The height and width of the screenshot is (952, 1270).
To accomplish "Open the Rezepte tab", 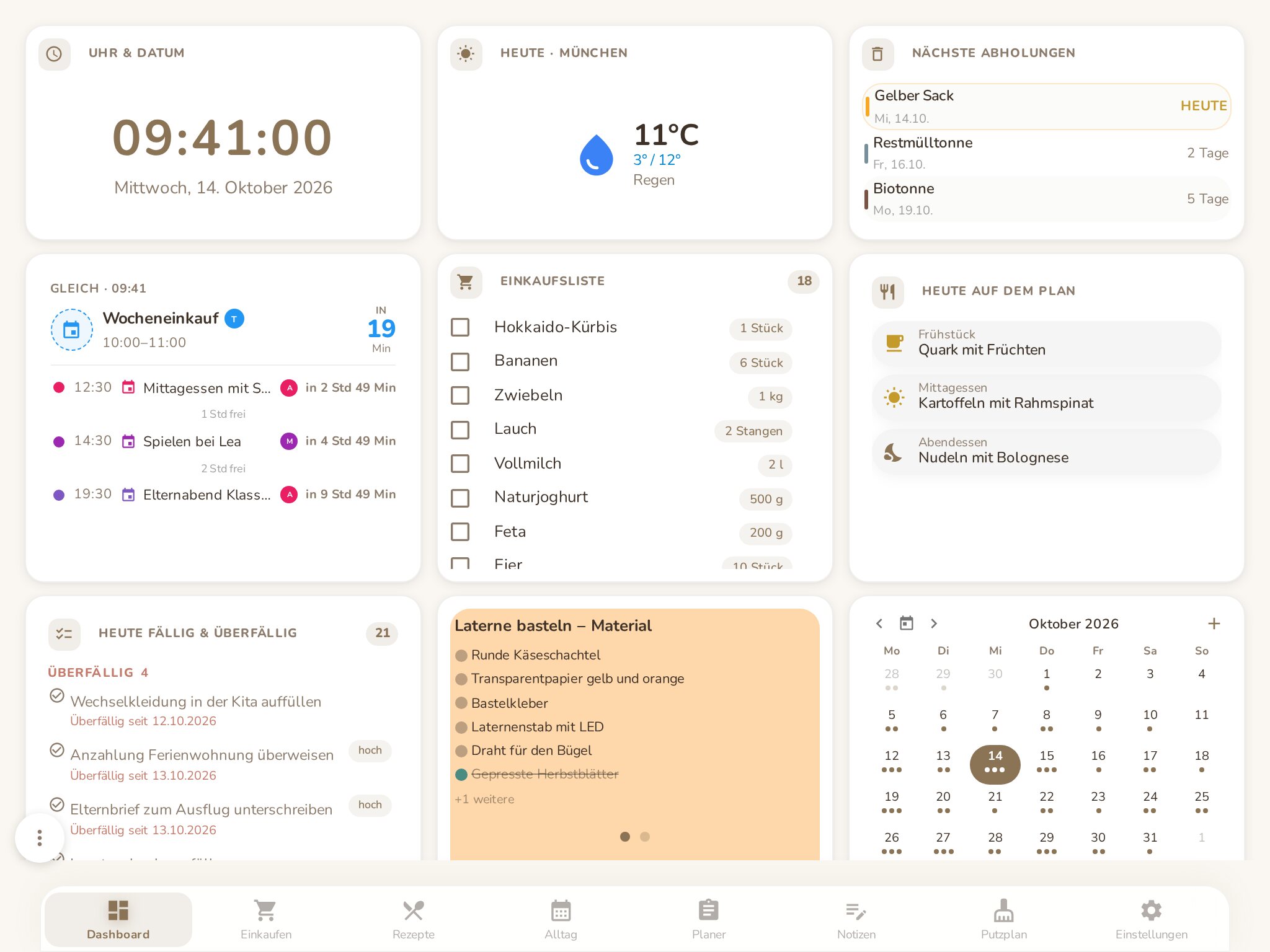I will pyautogui.click(x=414, y=919).
